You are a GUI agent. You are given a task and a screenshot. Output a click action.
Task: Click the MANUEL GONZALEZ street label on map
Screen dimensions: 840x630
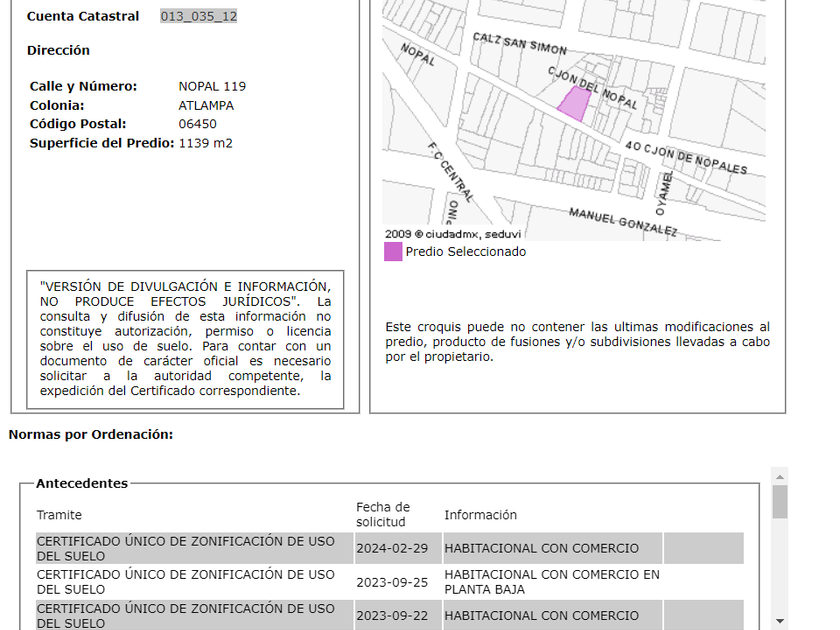point(622,222)
